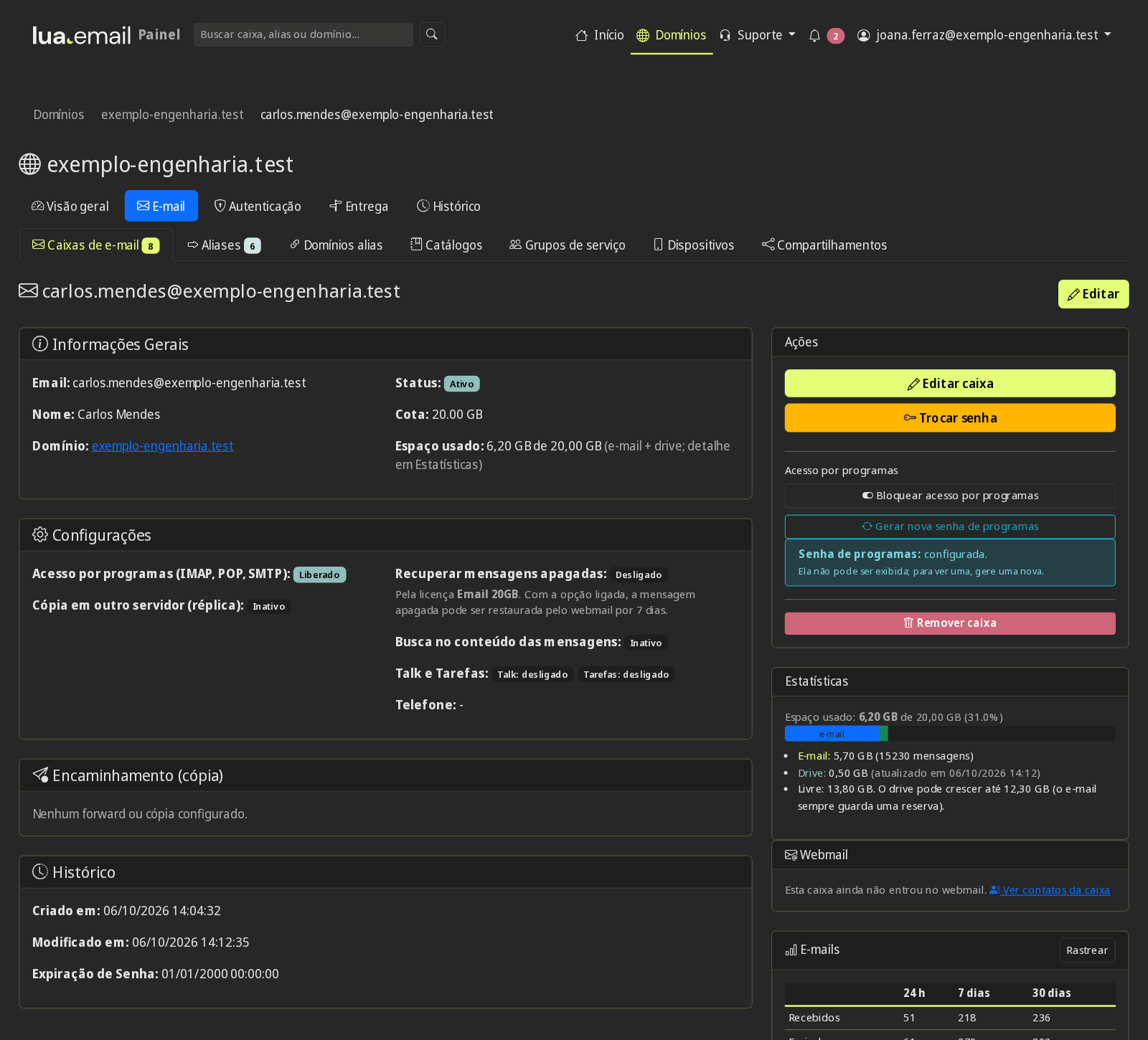Switch to the Visão geral tab
1148x1040 pixels.
click(x=70, y=207)
